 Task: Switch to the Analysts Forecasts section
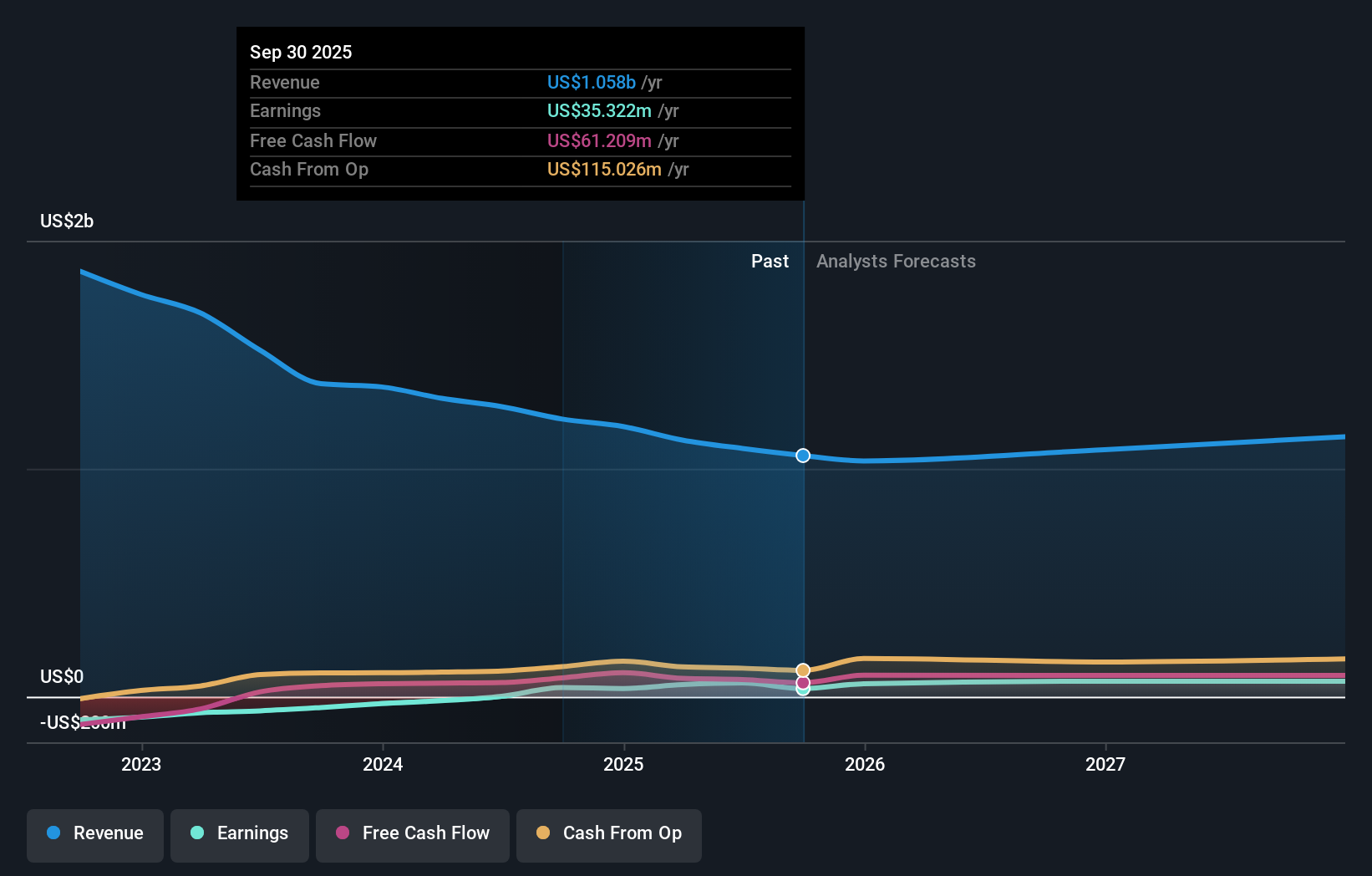[895, 261]
